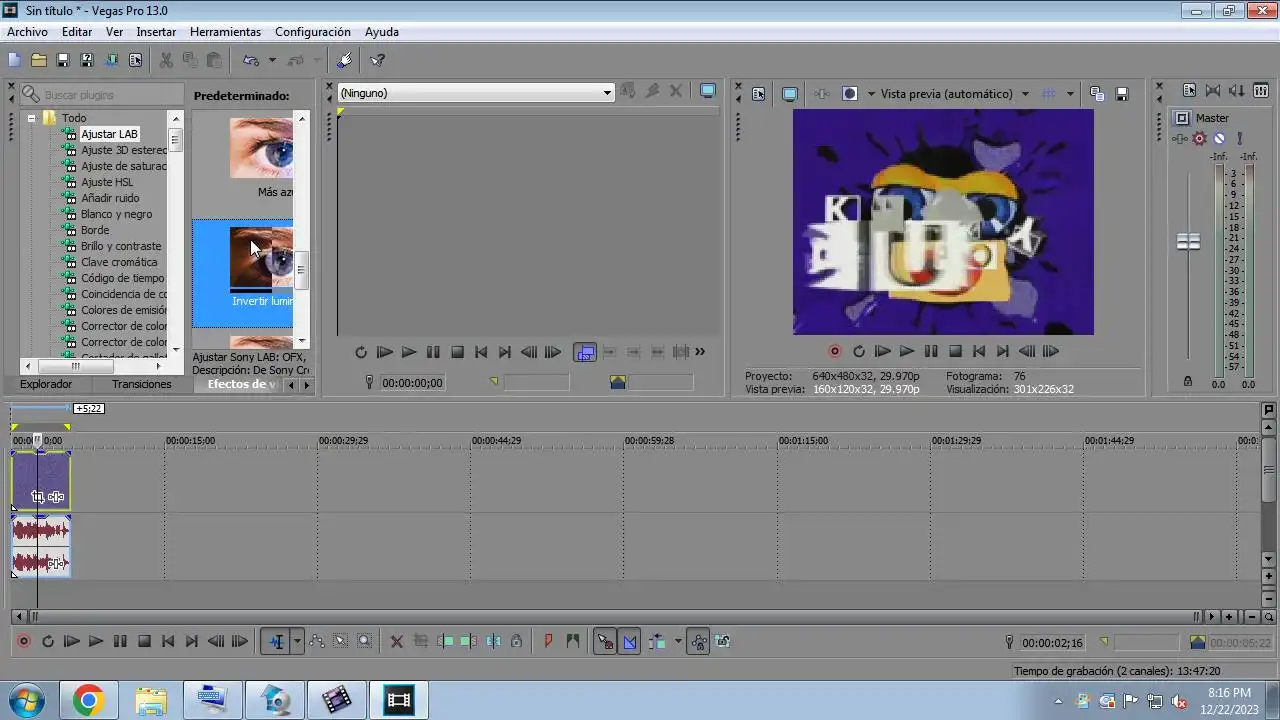This screenshot has width=1280, height=720.
Task: Switch to the Transiciones tab
Action: pos(141,384)
